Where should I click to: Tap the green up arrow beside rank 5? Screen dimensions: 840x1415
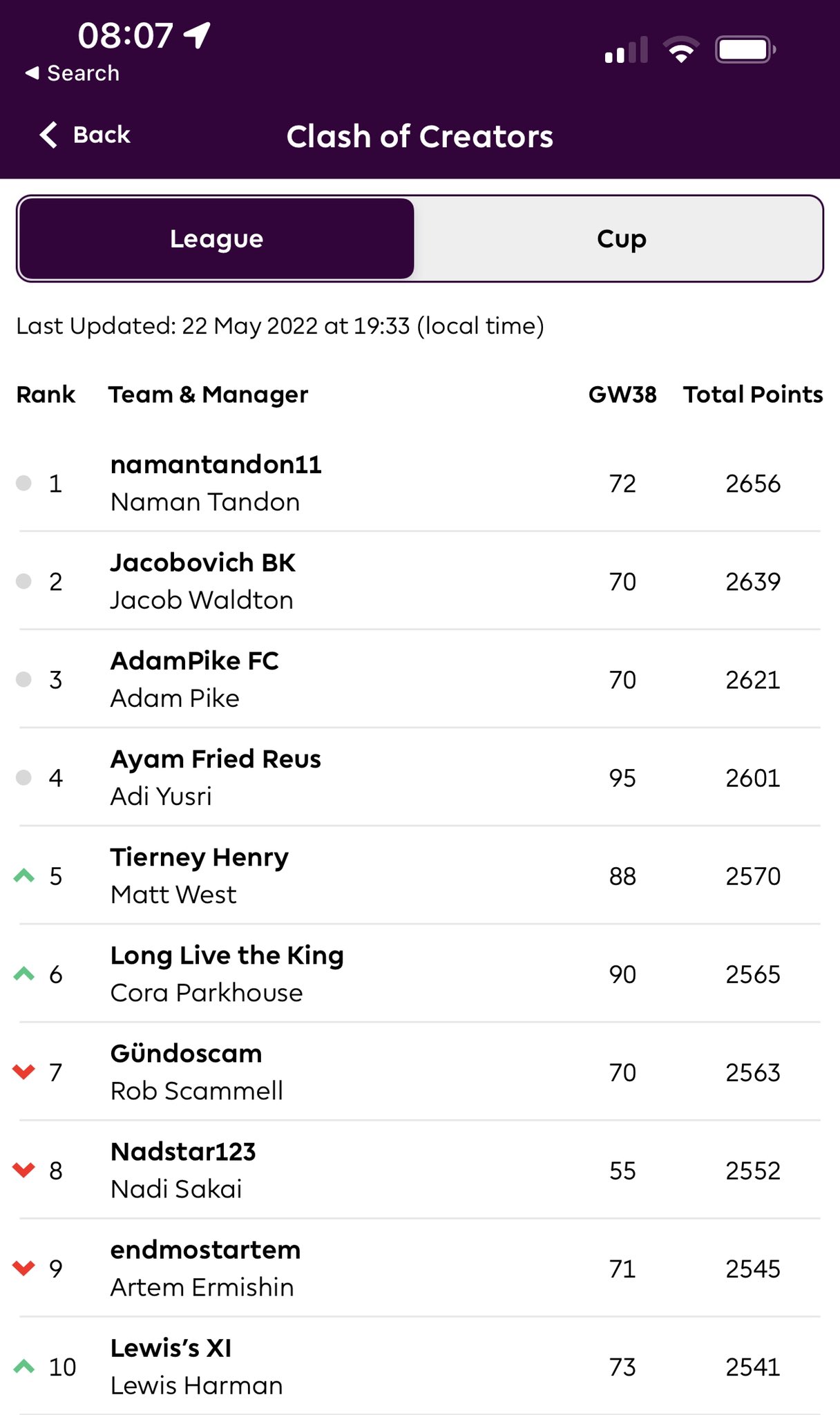(x=24, y=876)
